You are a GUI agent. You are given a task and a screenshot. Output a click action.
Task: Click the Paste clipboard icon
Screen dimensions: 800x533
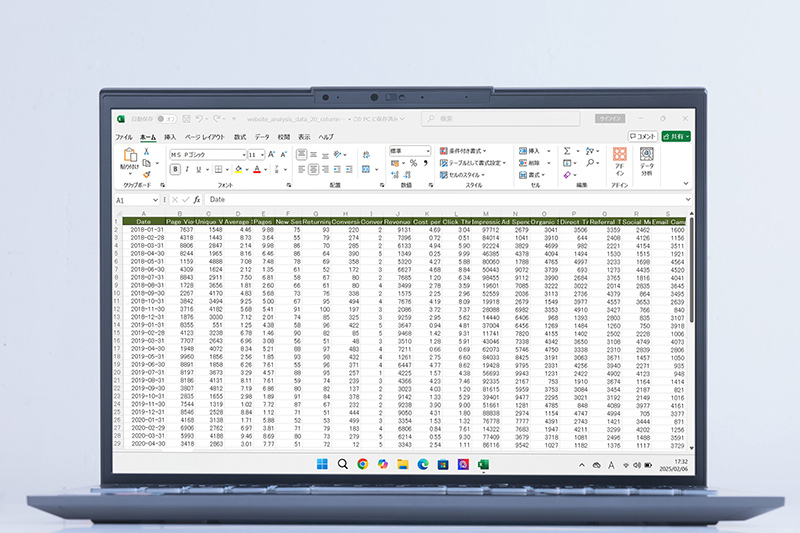coord(130,157)
